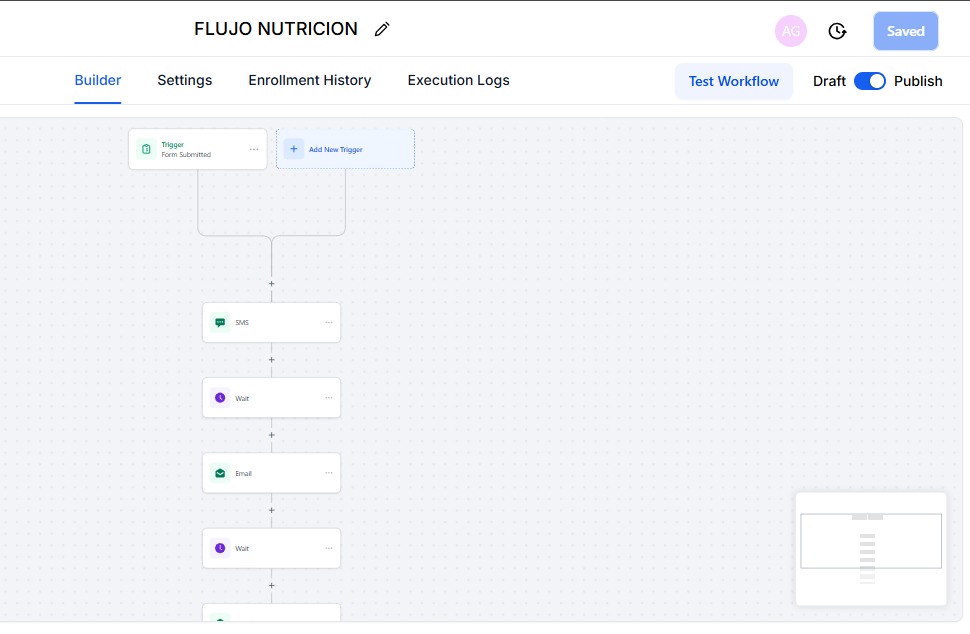Click the Email action envelope icon
Screen dimensions: 970x634
[x=220, y=473]
